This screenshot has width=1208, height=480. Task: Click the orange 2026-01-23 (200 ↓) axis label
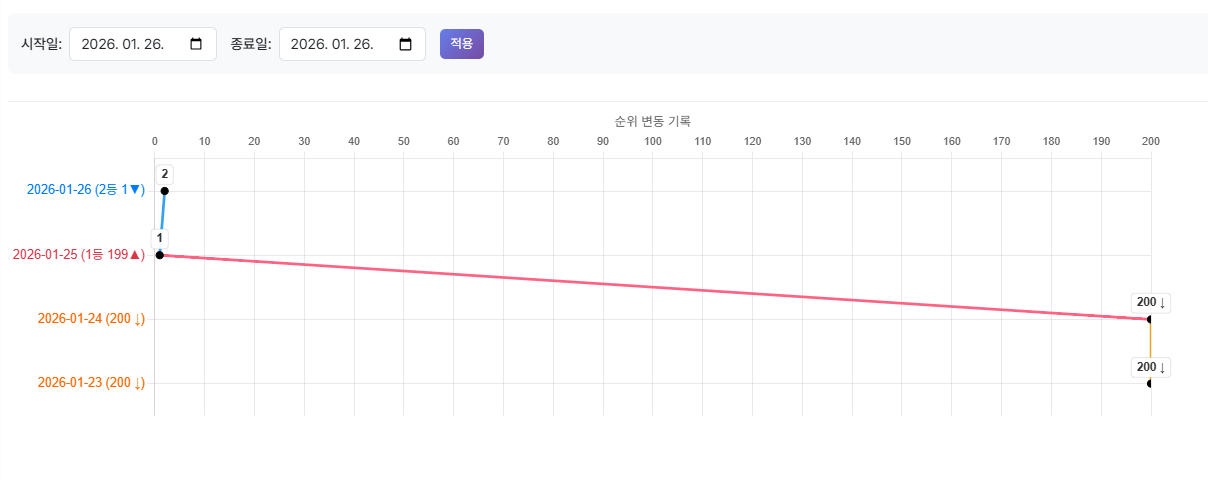91,383
